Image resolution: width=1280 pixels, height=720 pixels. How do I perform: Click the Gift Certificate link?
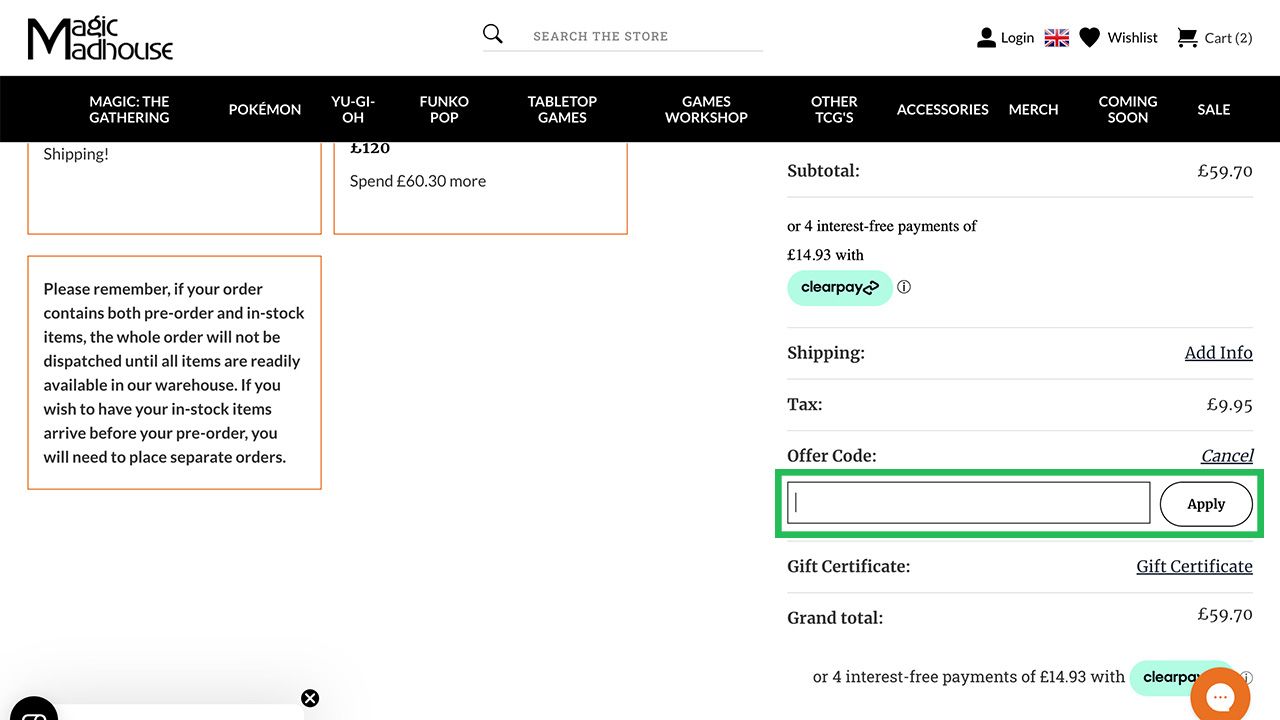[1194, 567]
